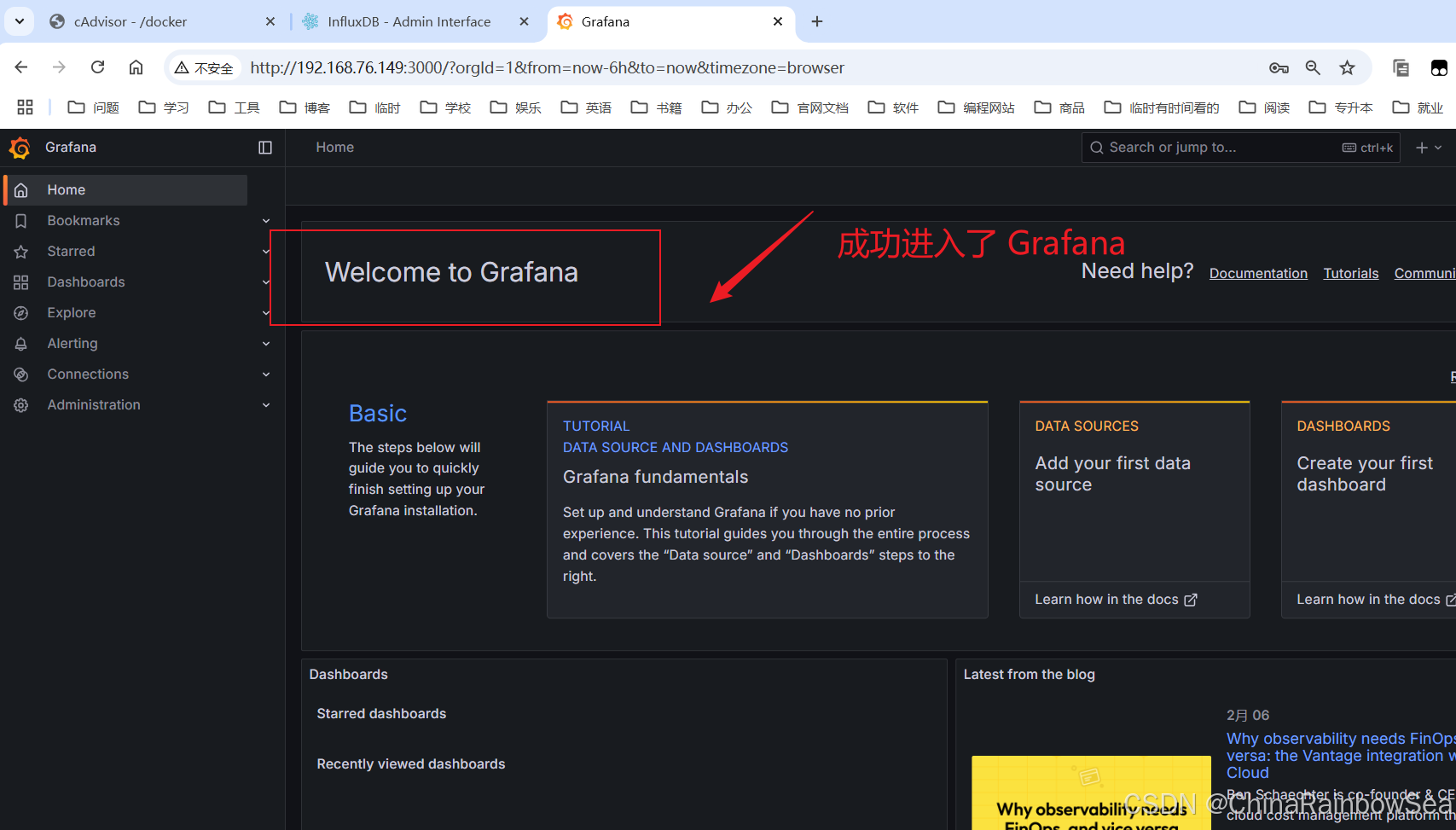Viewport: 1456px width, 830px height.
Task: Select the Alerting bell icon
Action: tap(20, 343)
